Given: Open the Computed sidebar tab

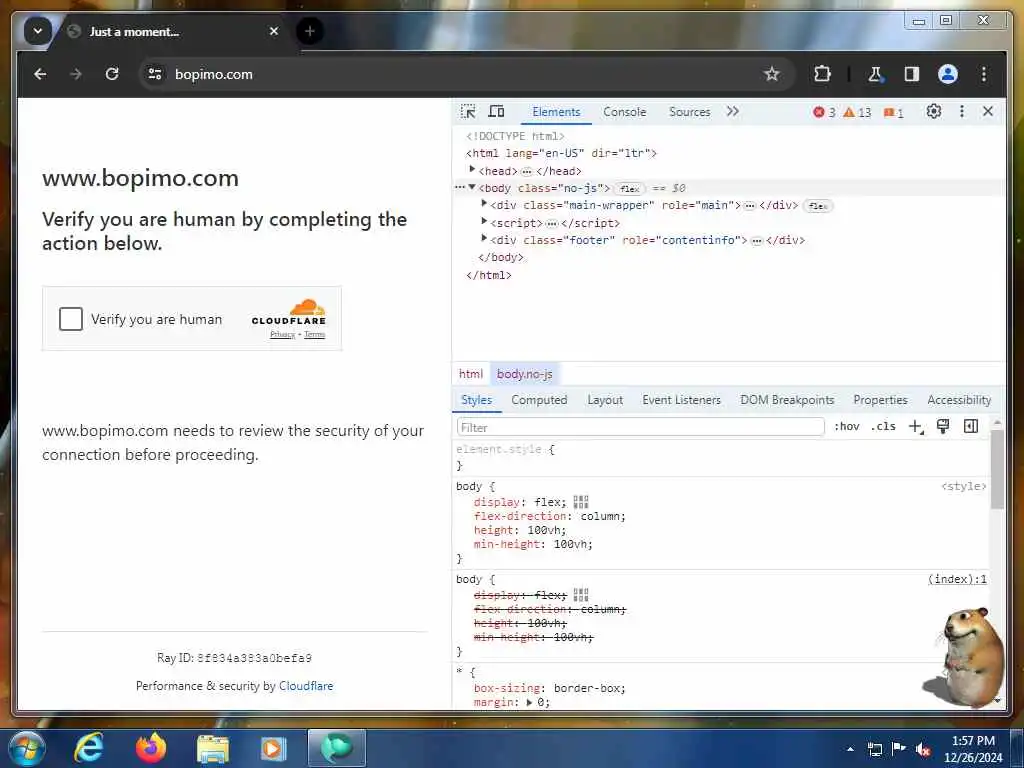Looking at the screenshot, I should tap(539, 400).
